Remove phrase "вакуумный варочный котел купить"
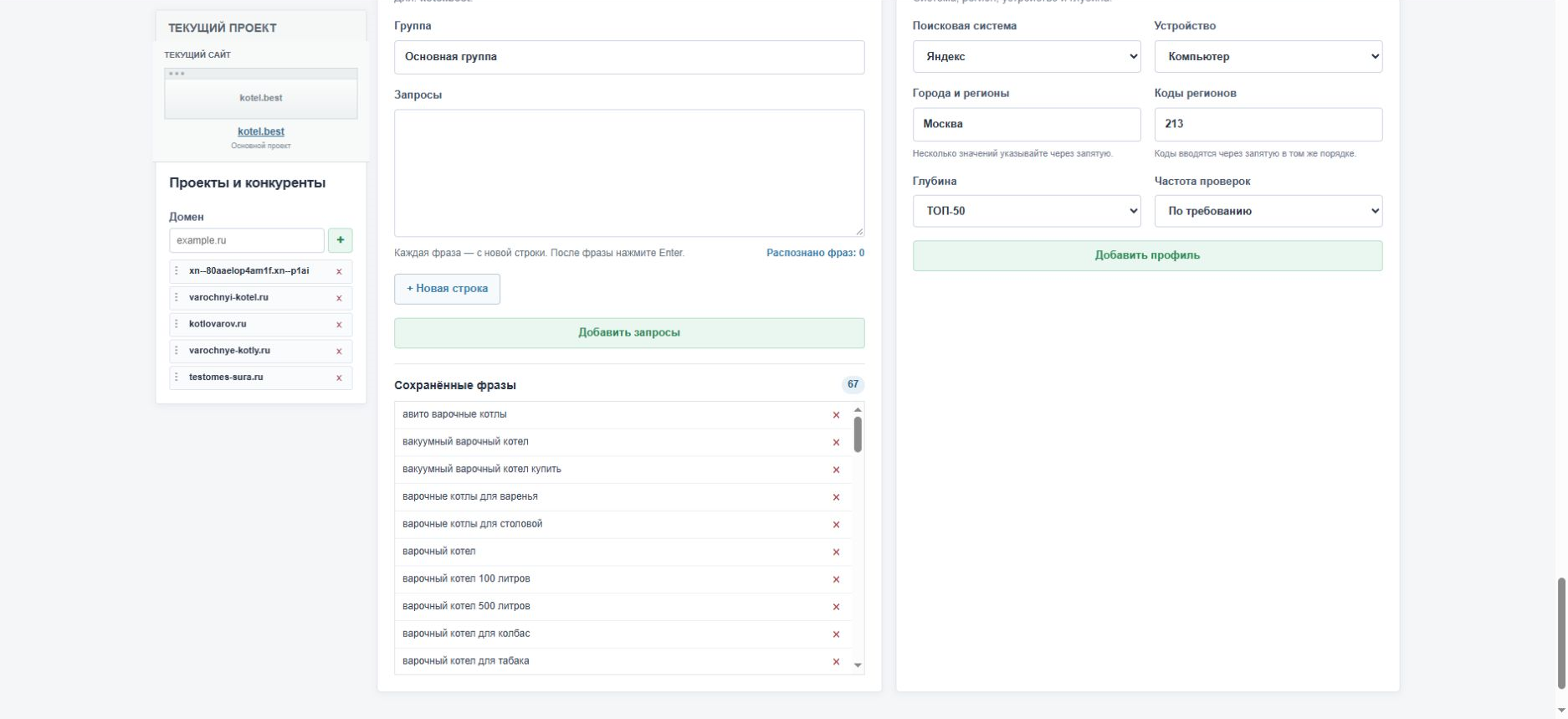This screenshot has height=719, width=1568. [x=836, y=470]
